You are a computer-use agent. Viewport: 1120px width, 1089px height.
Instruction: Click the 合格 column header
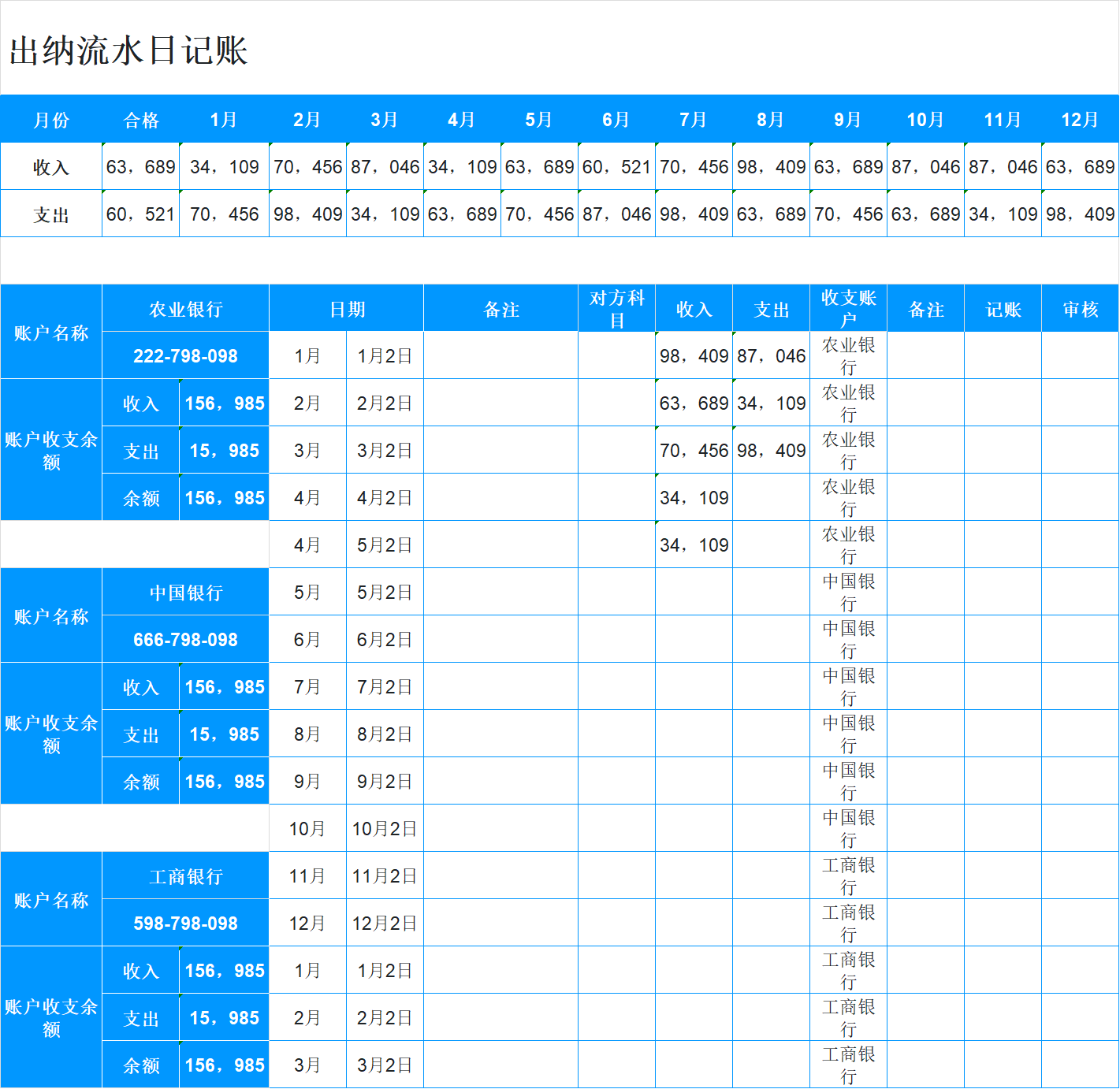point(140,120)
